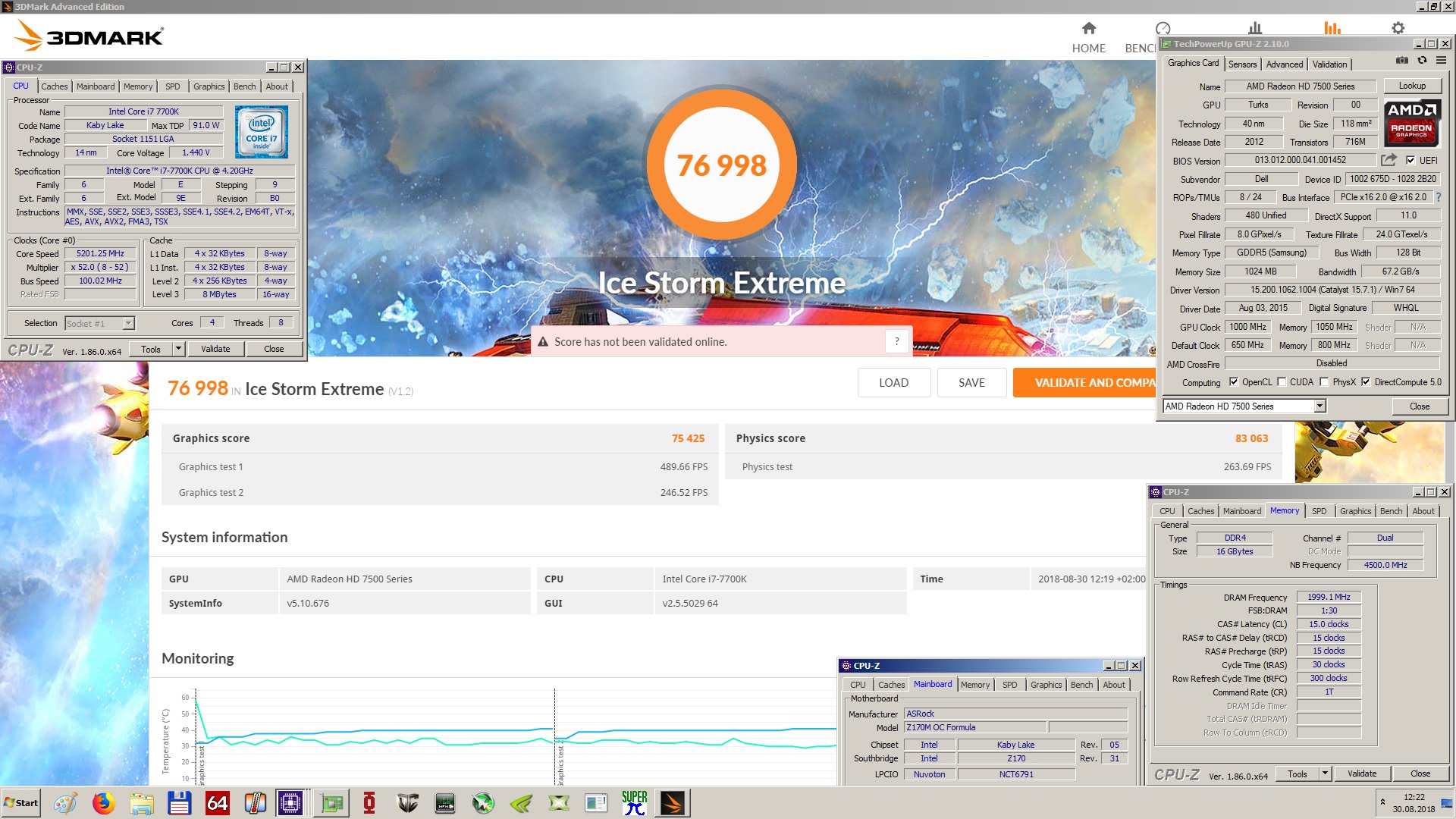1456x819 pixels.
Task: Open 3DMark Options gear icon
Action: pos(1398,29)
